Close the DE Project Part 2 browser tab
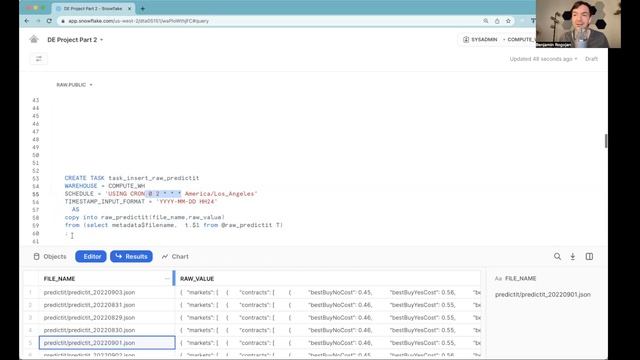 129,8
